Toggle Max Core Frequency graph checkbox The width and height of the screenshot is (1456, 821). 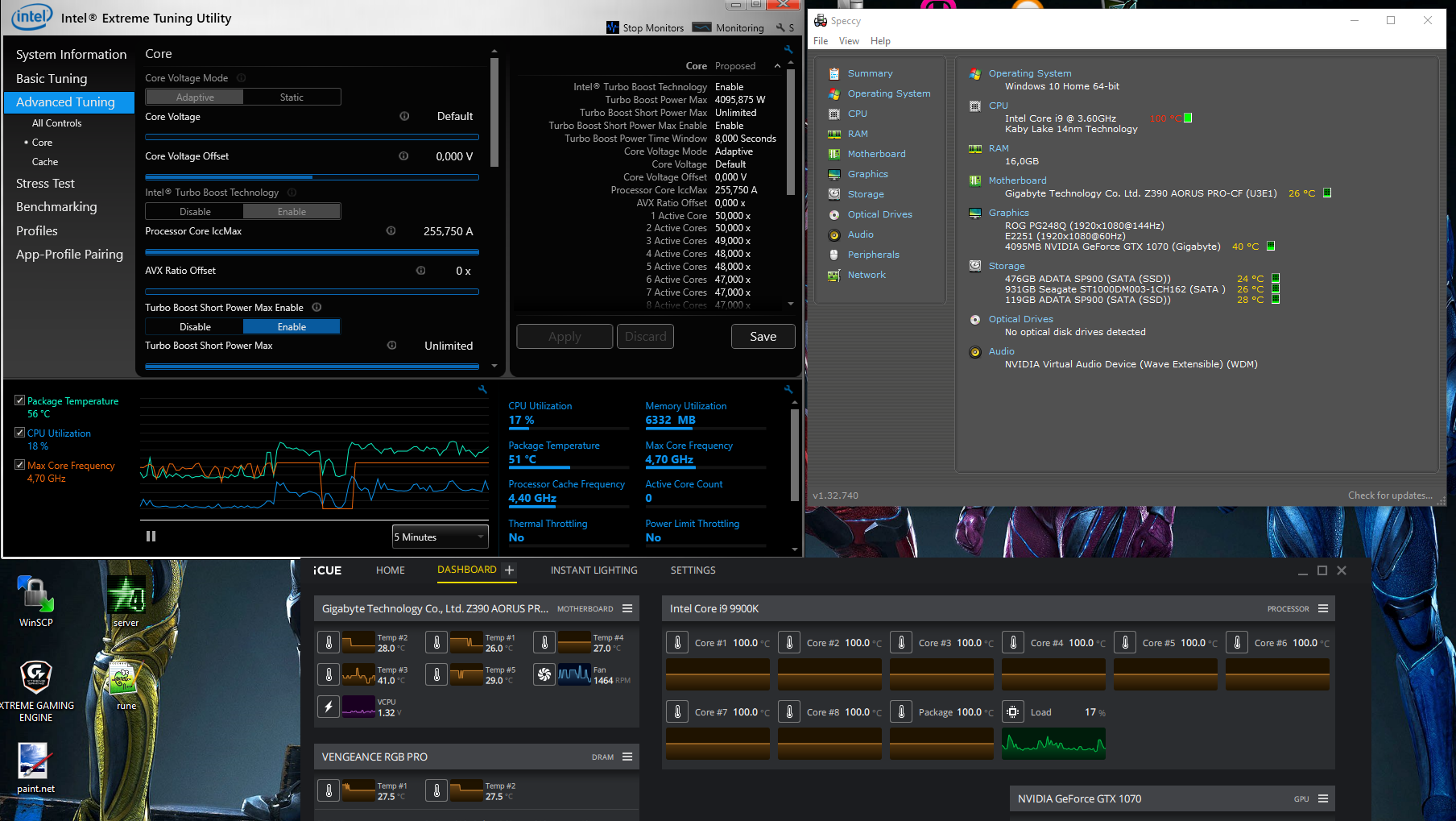[x=20, y=465]
